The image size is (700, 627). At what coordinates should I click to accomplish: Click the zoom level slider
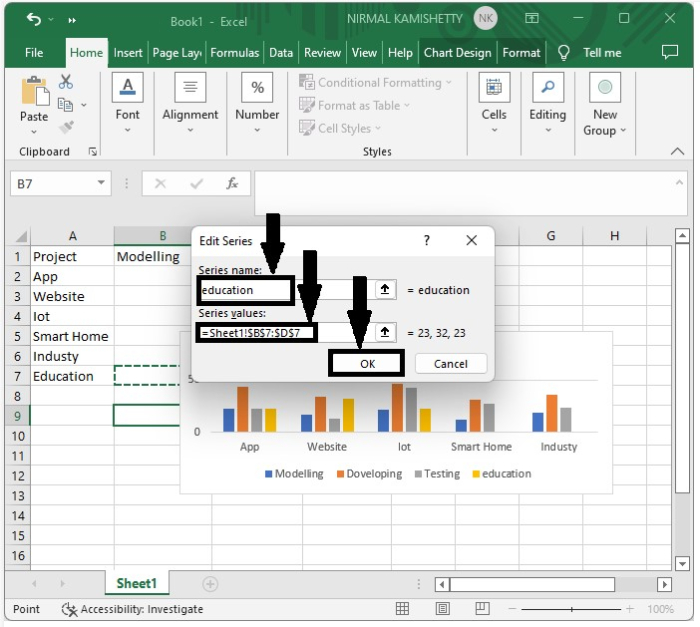click(x=571, y=609)
